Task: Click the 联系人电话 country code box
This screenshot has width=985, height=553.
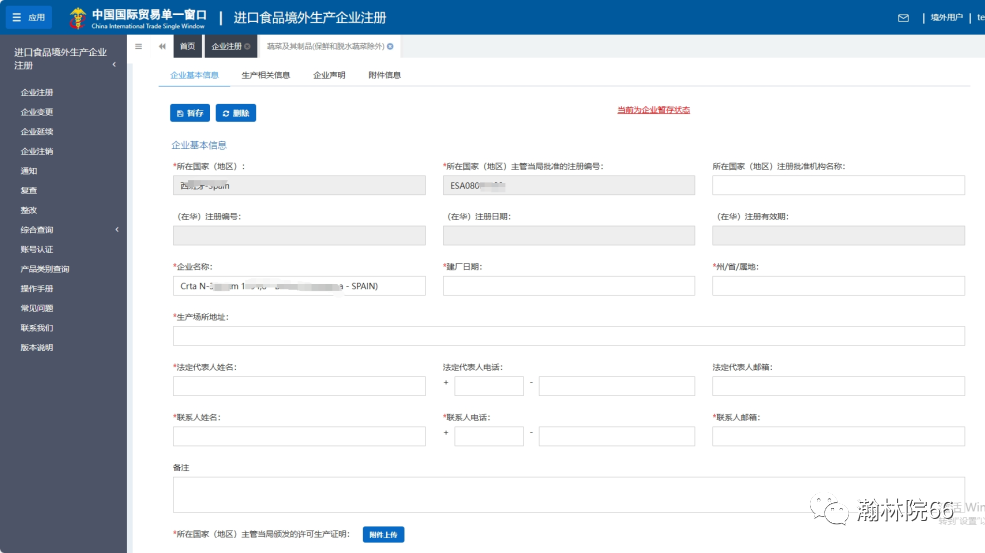Action: click(x=489, y=436)
